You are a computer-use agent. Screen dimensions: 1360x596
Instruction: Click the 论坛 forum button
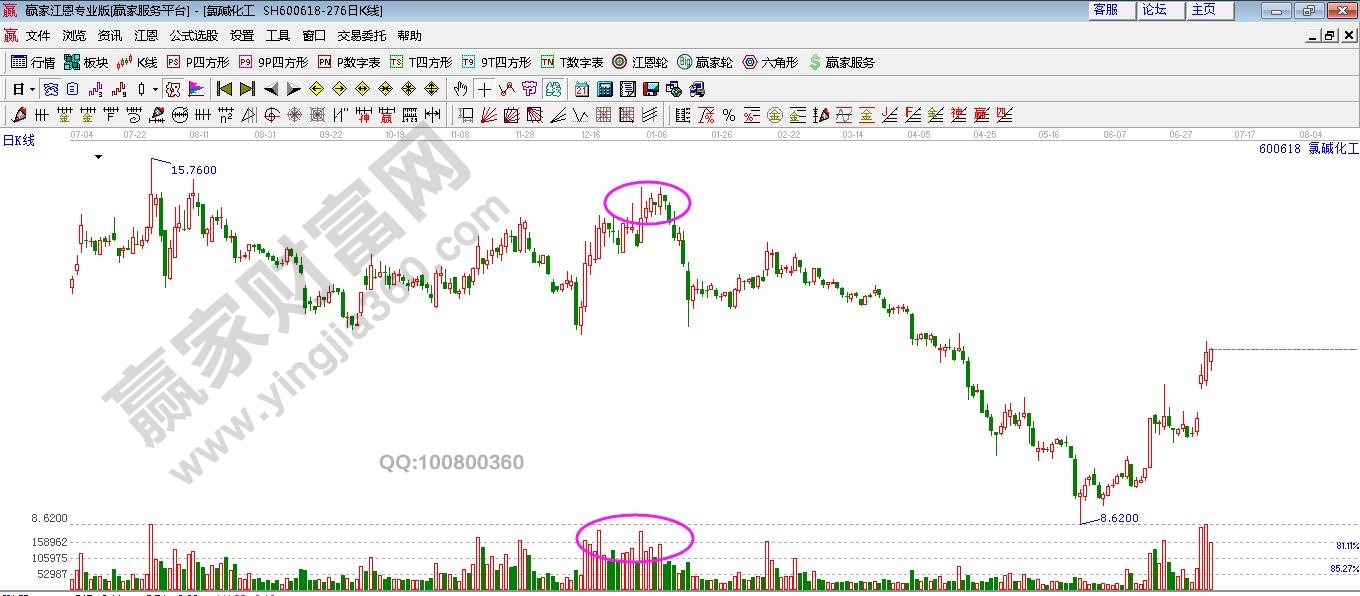coord(1159,10)
